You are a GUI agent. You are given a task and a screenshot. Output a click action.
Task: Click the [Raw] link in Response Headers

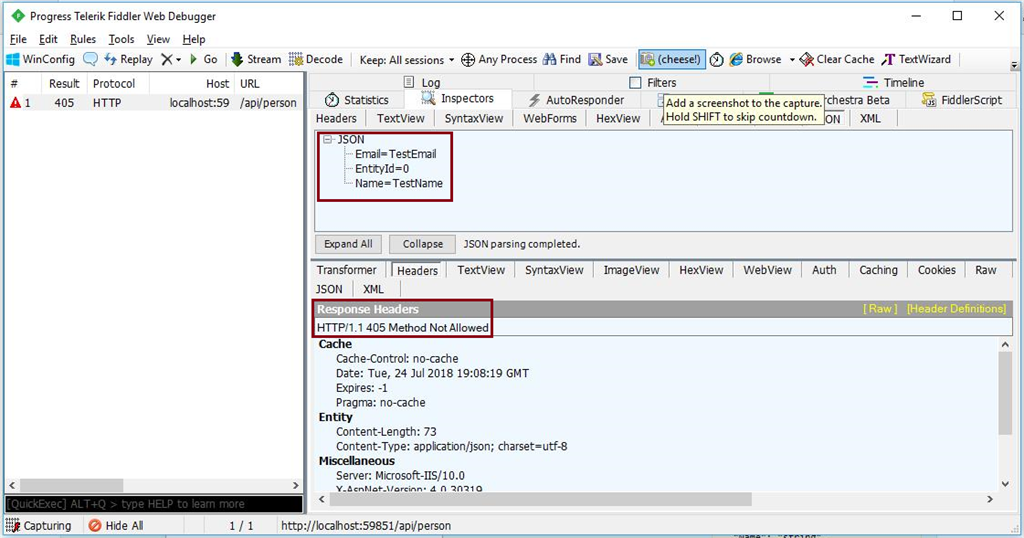pyautogui.click(x=880, y=309)
